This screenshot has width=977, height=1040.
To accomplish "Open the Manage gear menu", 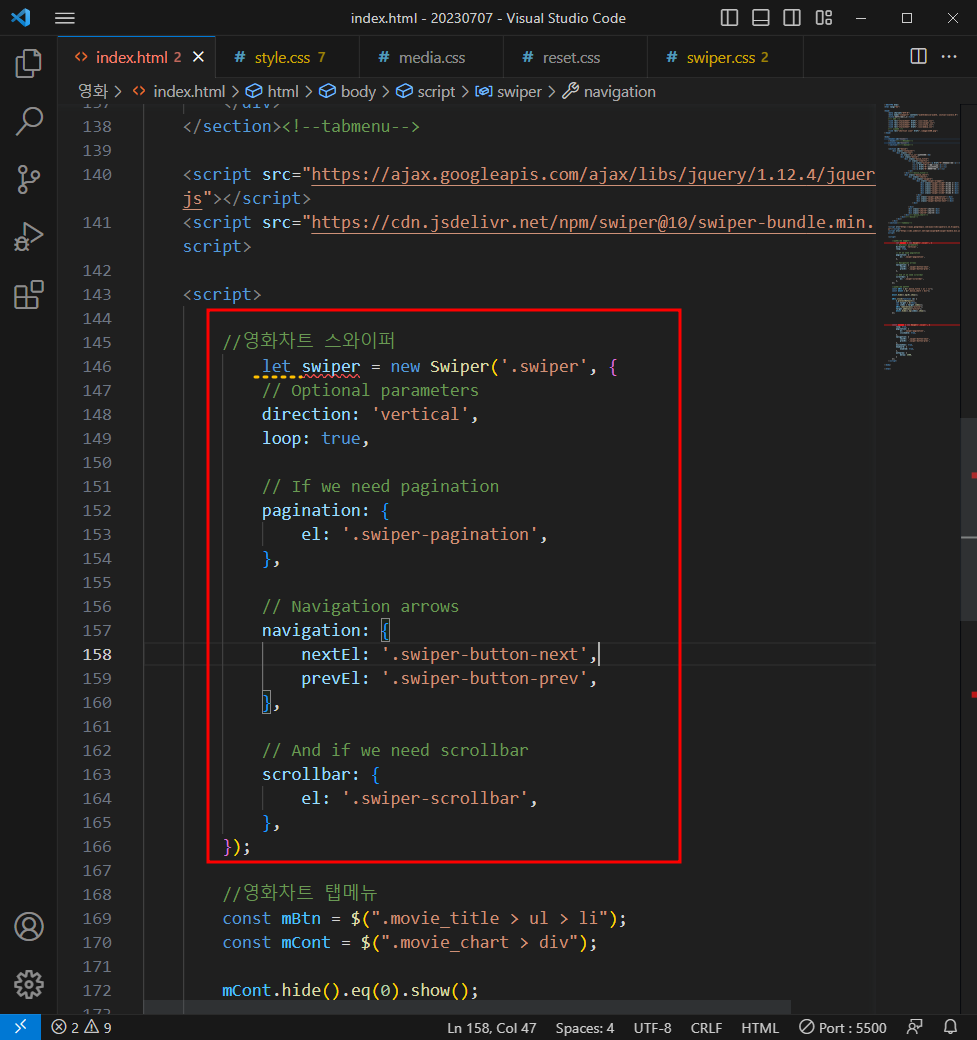I will (29, 984).
